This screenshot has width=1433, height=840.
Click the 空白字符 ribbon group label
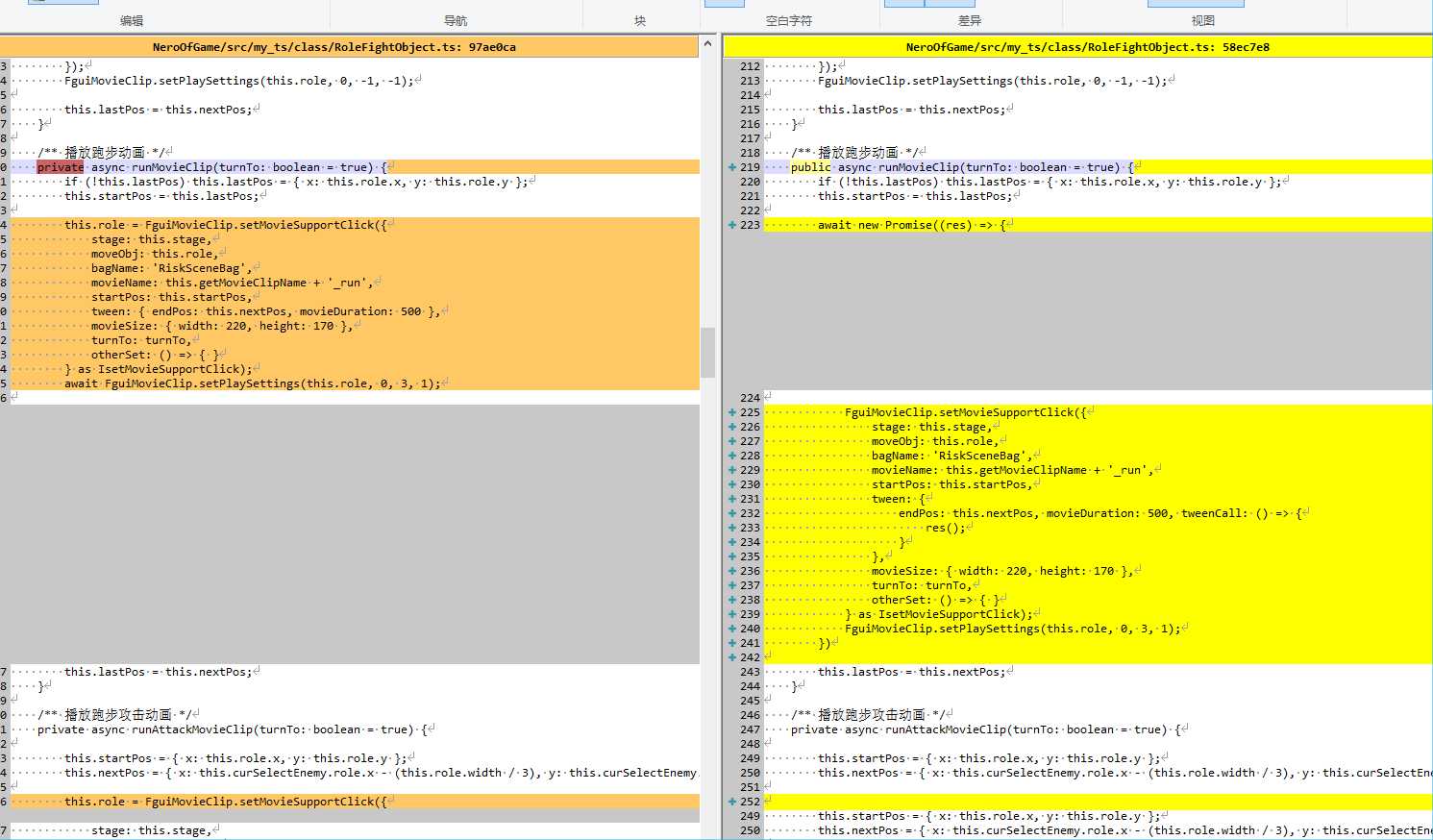(x=789, y=20)
